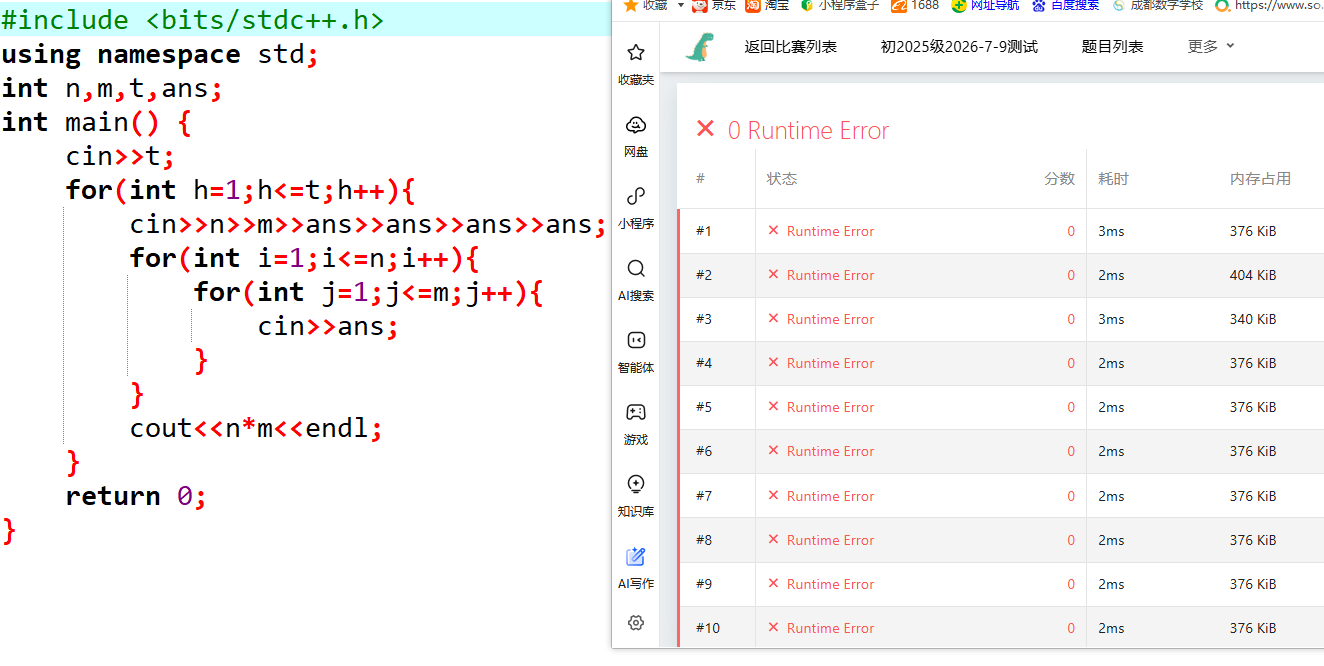Image resolution: width=1324 pixels, height=666 pixels.
Task: Click the 耗时 column header
Action: coord(1113,179)
